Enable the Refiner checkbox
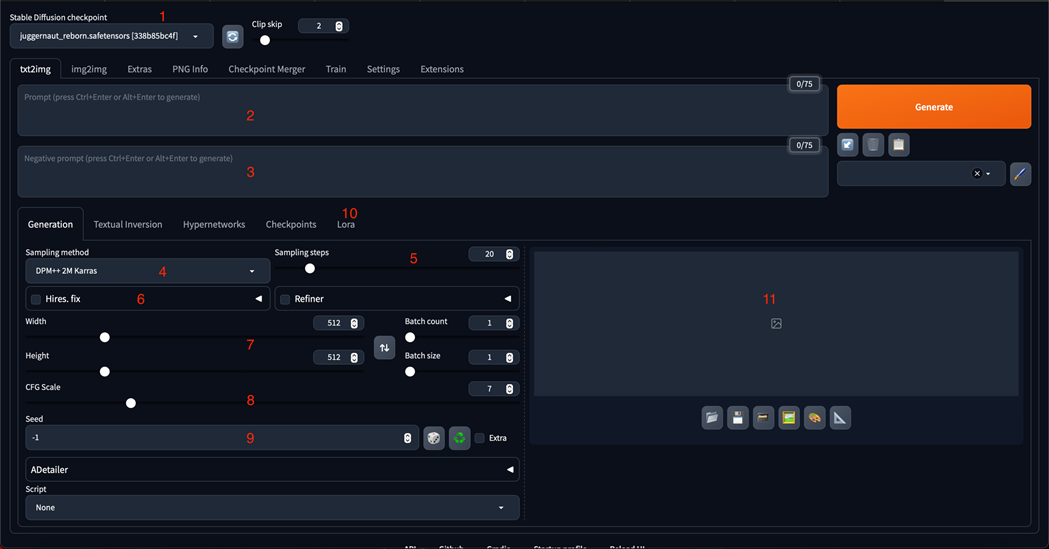The height and width of the screenshot is (549, 1049). point(285,299)
